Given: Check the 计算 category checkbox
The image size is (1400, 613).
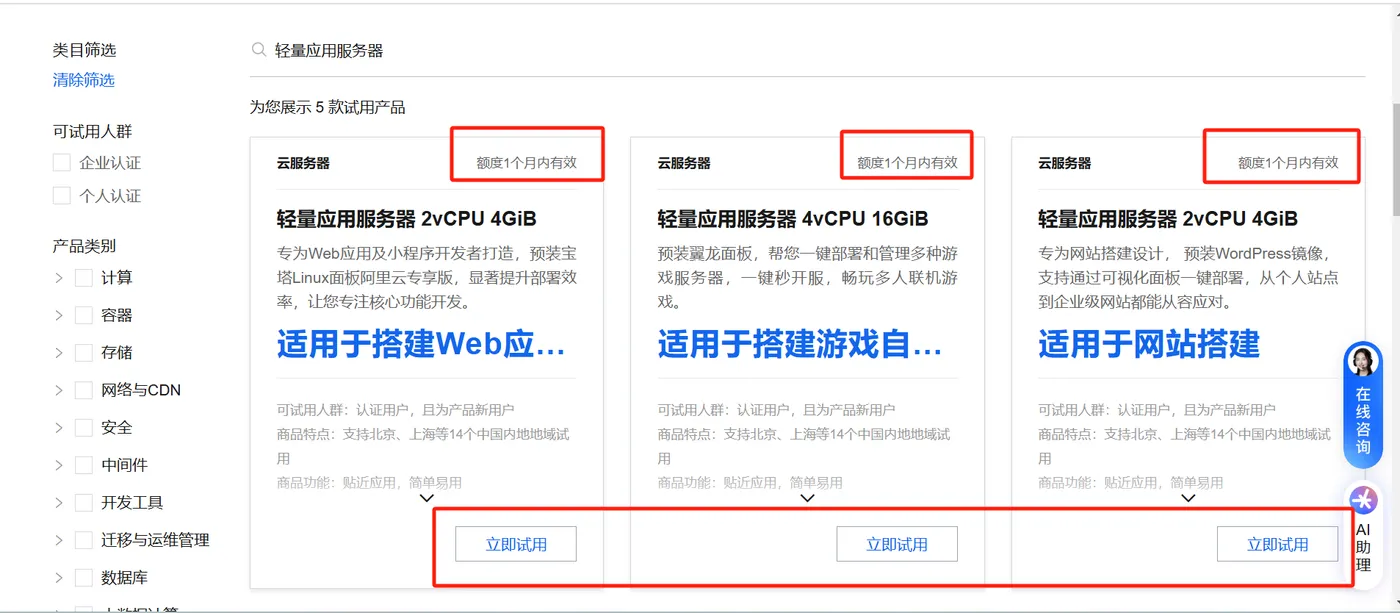Looking at the screenshot, I should (x=84, y=278).
